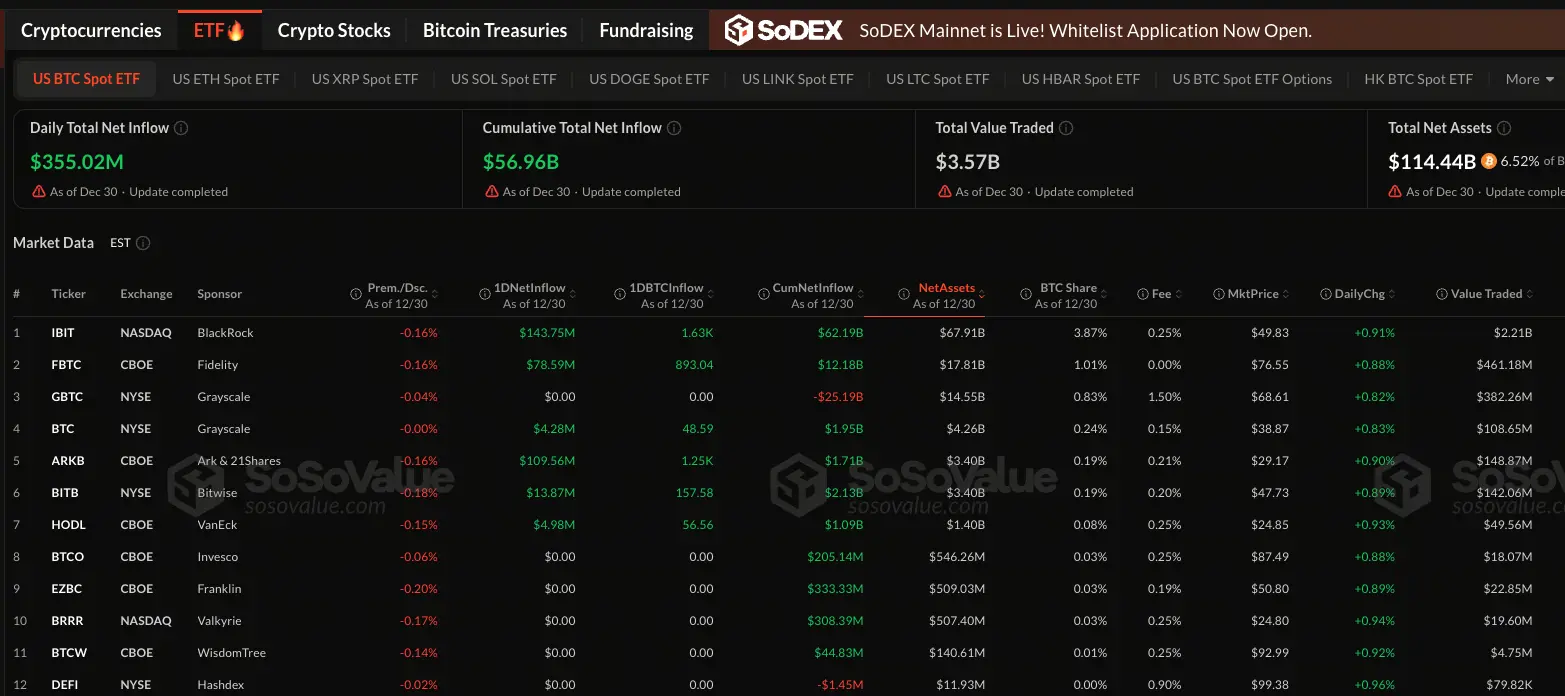Screen dimensions: 1565x696
Task: Open the FBTC ticker row
Action: click(782, 365)
